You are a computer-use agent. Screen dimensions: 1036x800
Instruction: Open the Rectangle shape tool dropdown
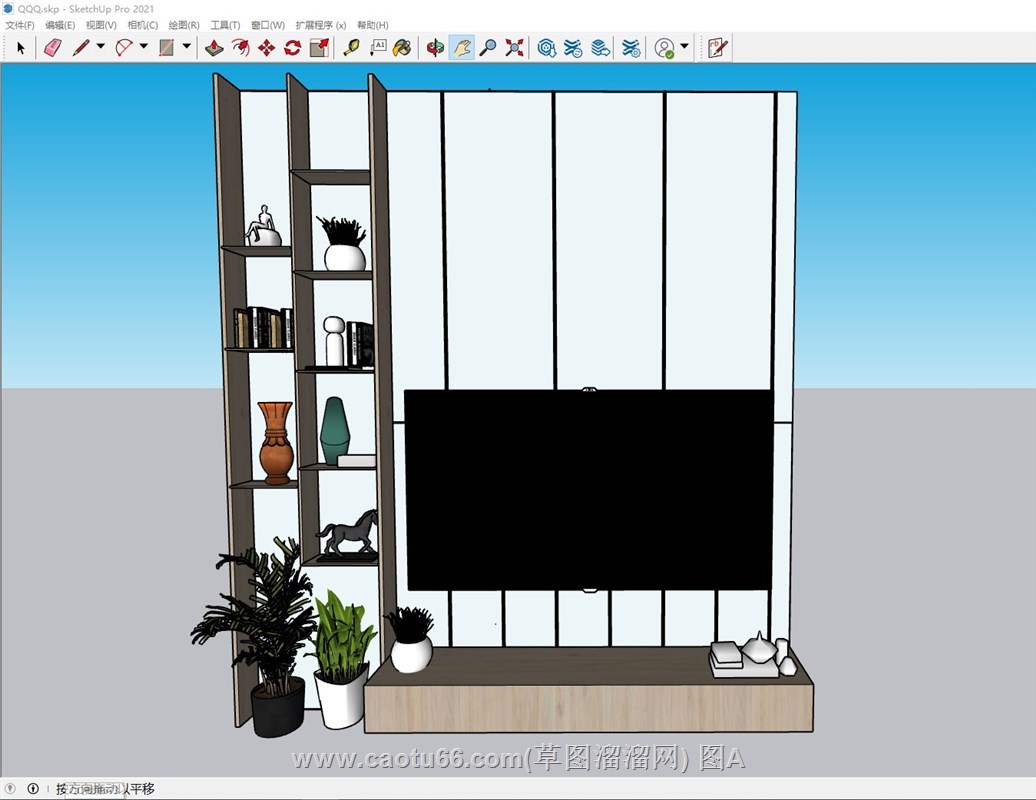[x=186, y=47]
